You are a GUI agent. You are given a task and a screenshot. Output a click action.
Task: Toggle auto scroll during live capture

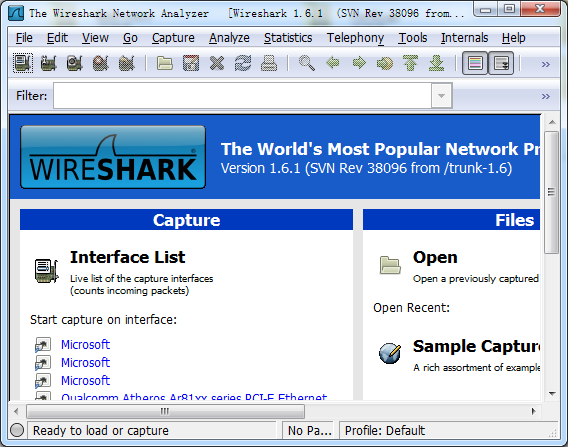click(501, 63)
